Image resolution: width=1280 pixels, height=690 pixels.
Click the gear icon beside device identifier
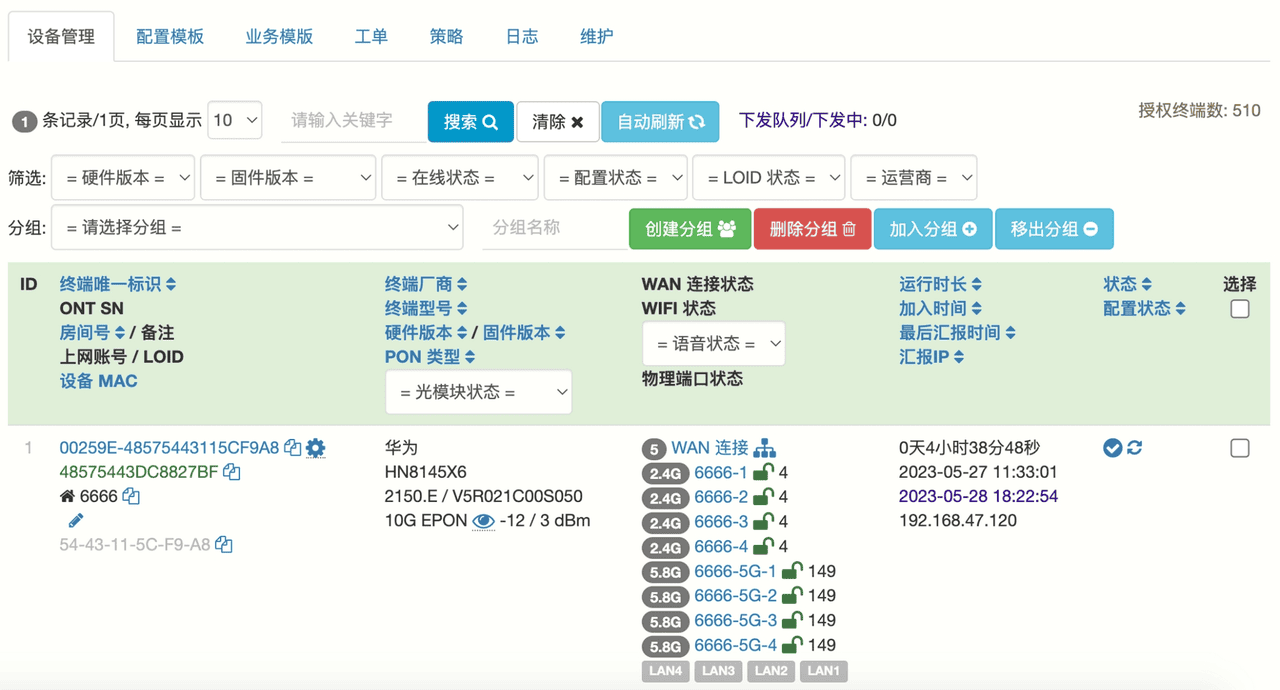click(316, 448)
